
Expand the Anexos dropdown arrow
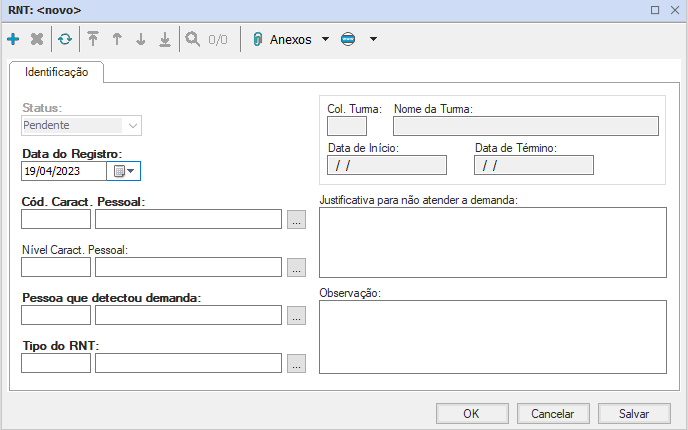(325, 40)
